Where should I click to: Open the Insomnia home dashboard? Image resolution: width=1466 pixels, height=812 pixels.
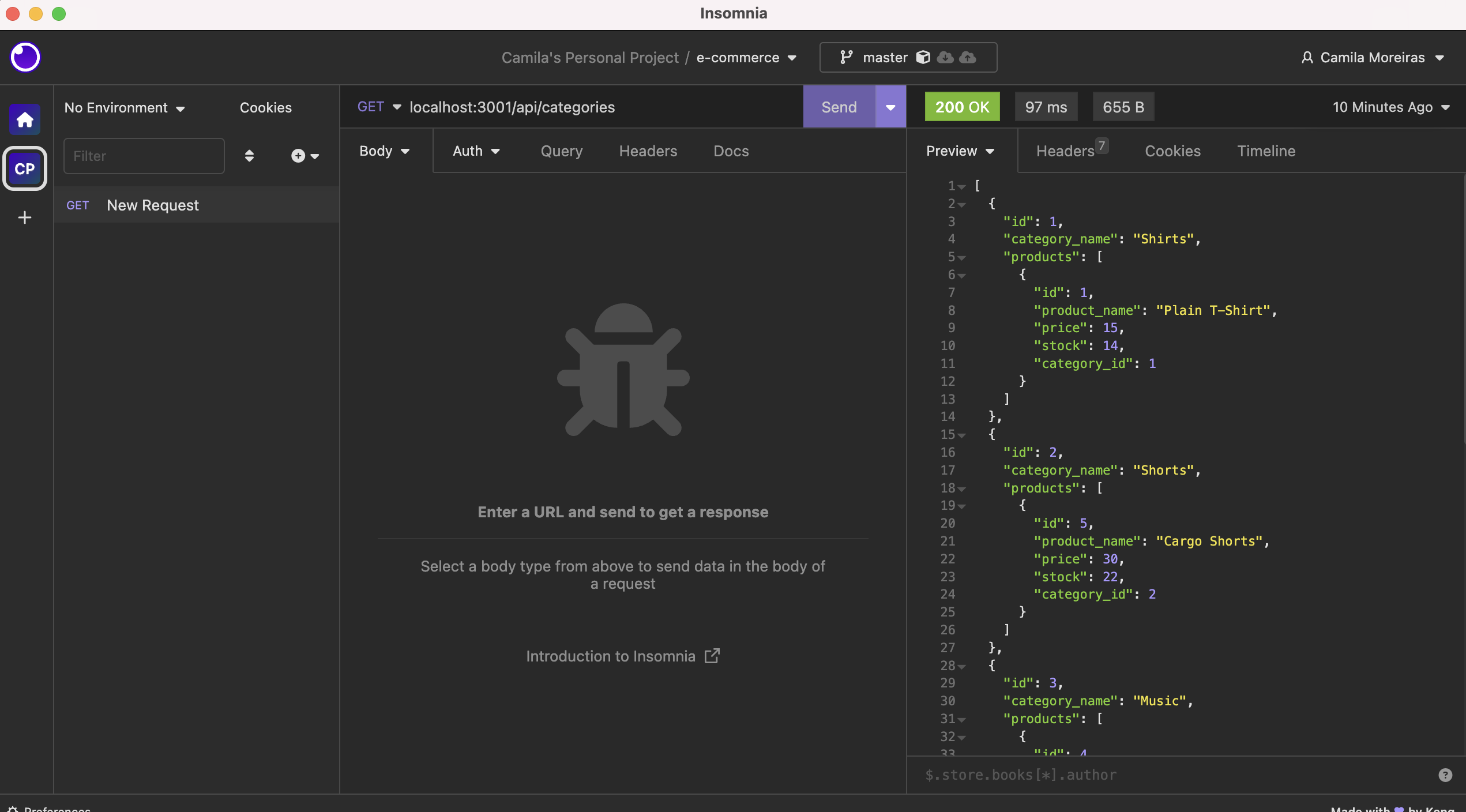point(24,119)
